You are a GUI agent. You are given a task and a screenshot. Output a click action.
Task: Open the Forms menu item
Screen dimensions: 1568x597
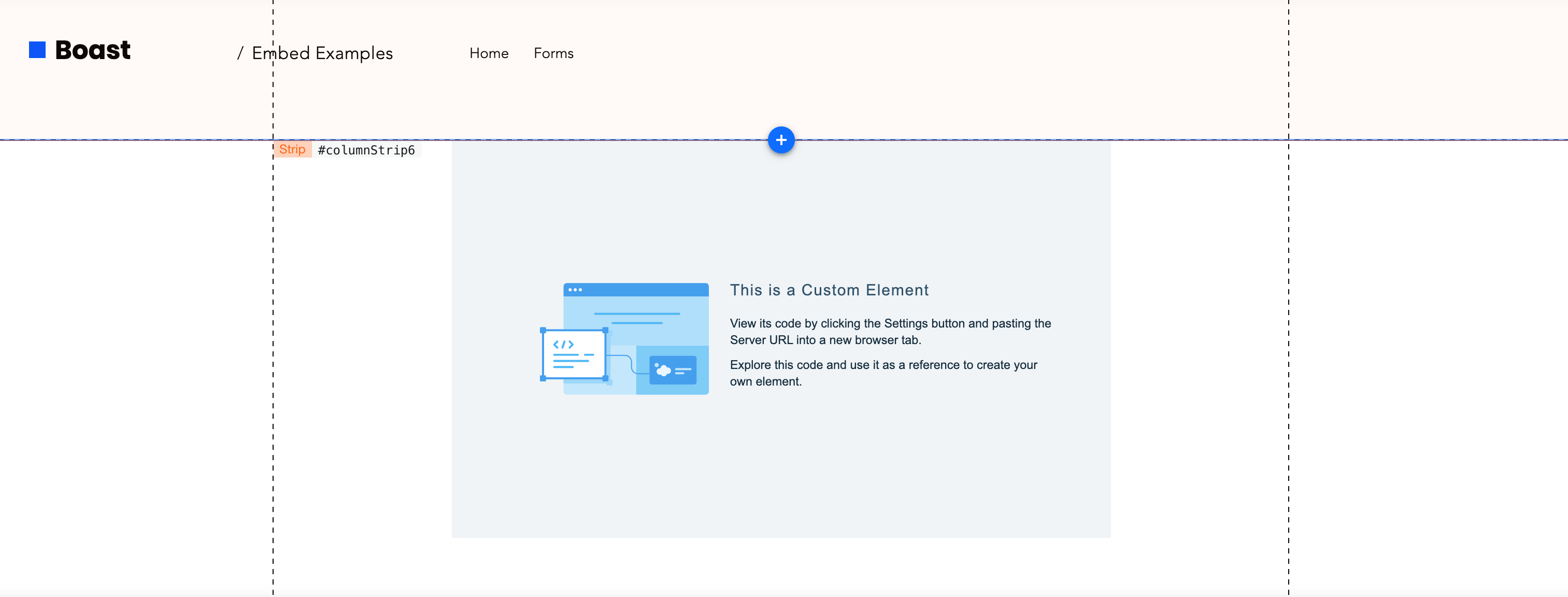553,53
